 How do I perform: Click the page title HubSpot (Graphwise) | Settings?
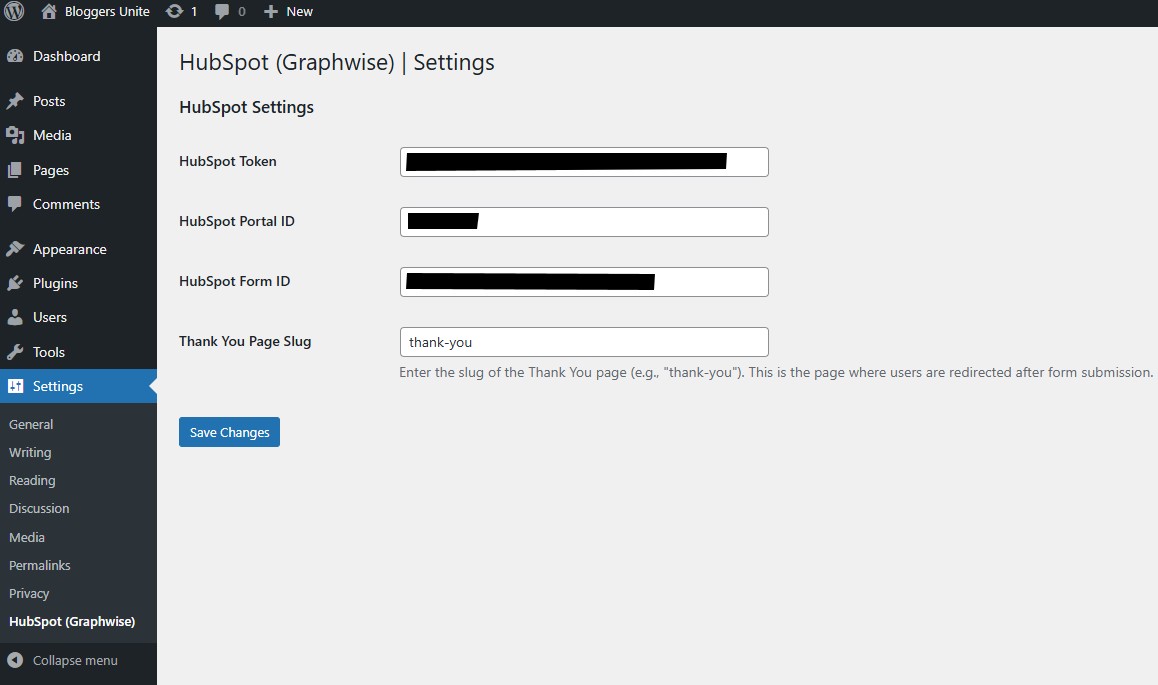[x=337, y=63]
